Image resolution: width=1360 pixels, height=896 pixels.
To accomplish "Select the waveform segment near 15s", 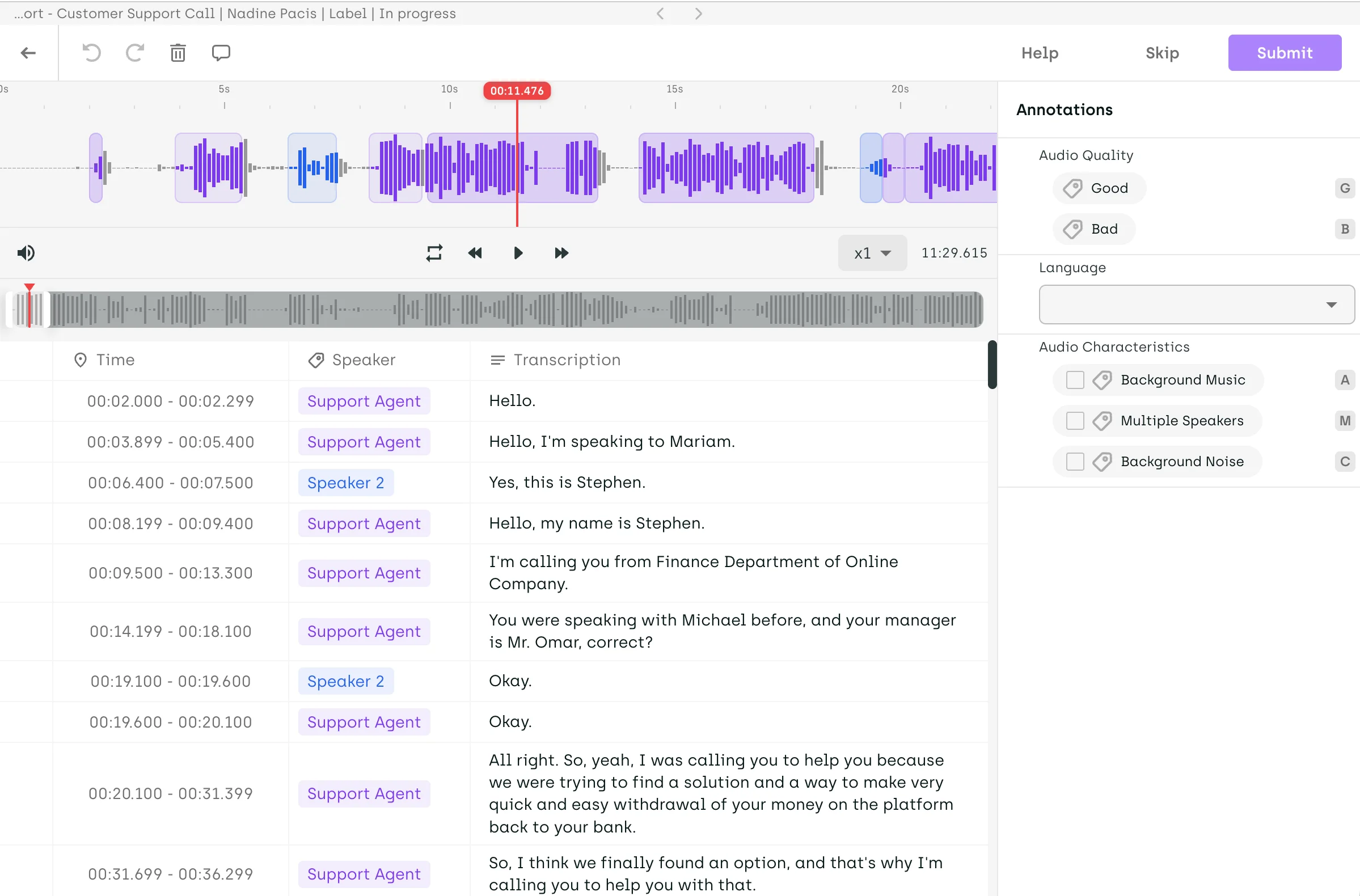I will pyautogui.click(x=726, y=168).
